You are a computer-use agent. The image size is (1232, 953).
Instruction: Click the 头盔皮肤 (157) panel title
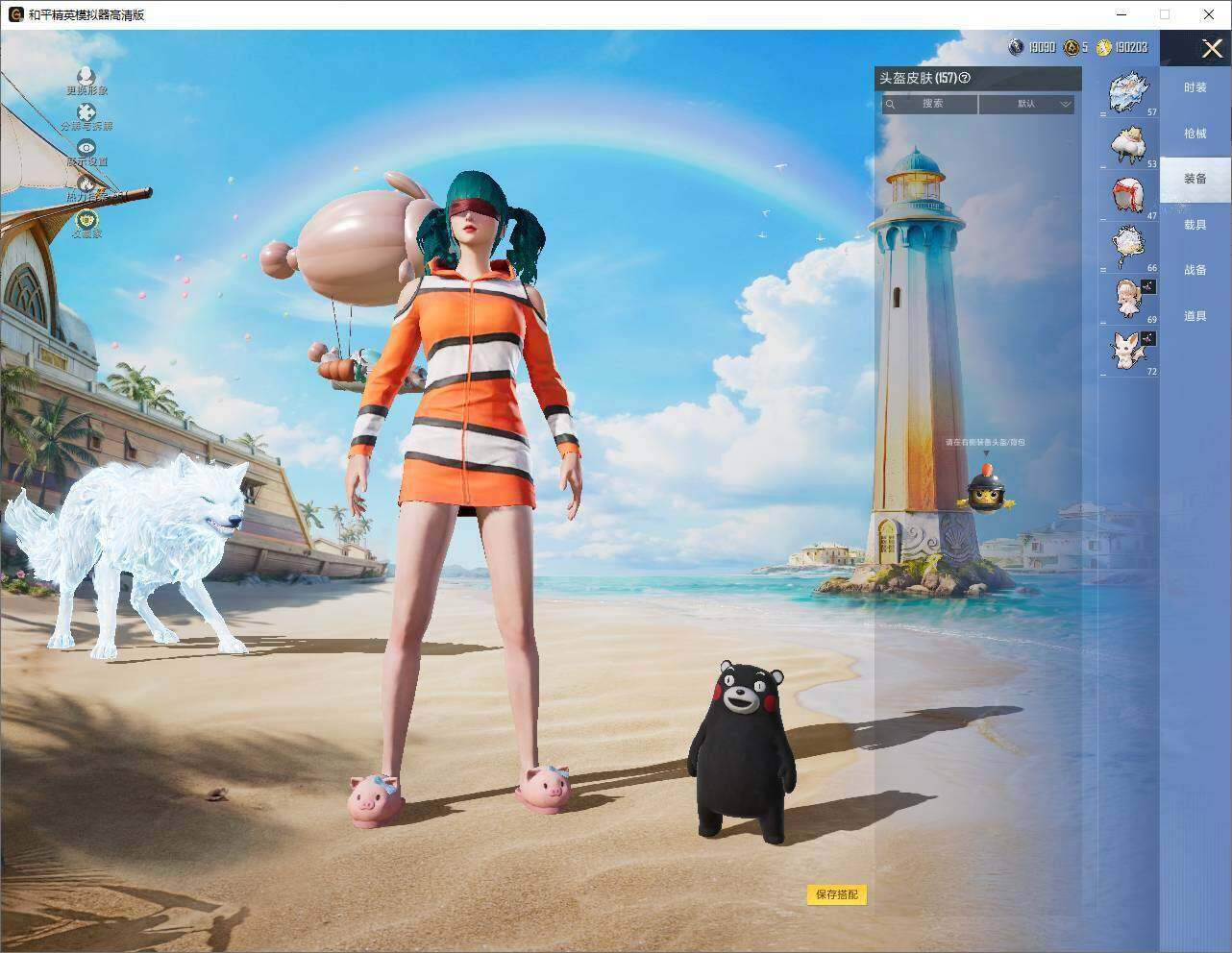coord(918,79)
